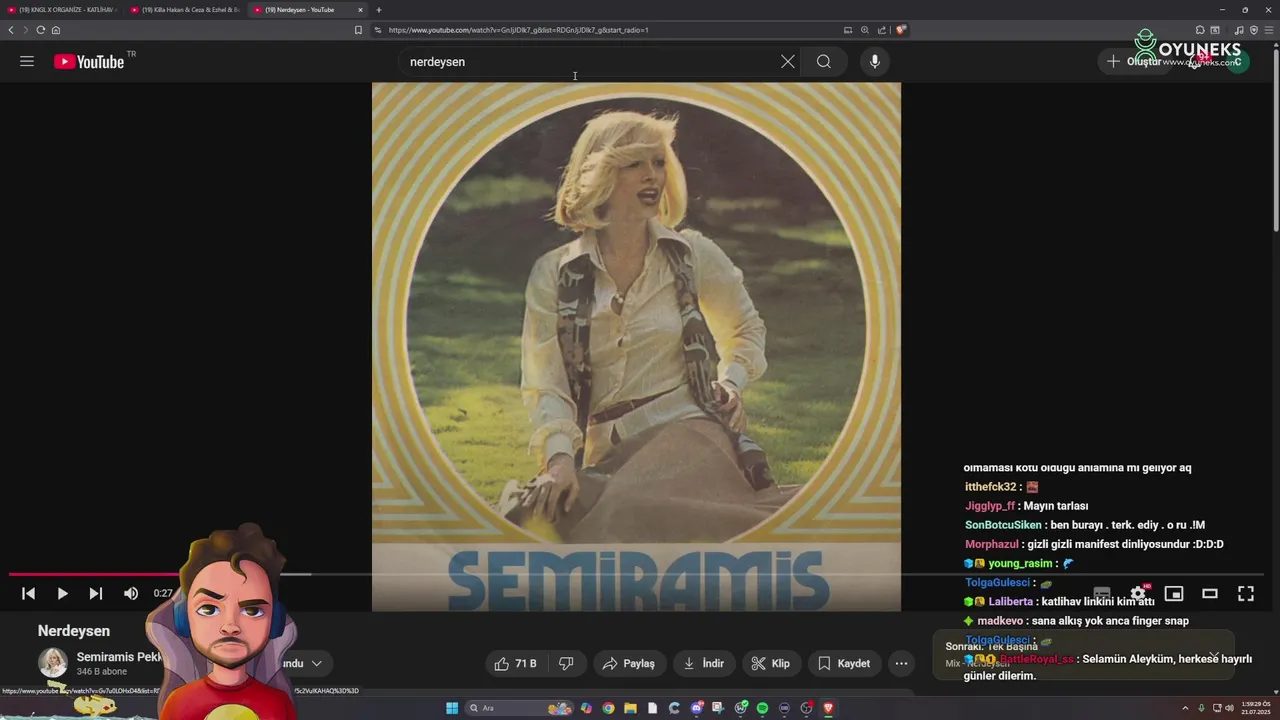Open File Explorer from the taskbar
The height and width of the screenshot is (720, 1280).
click(x=630, y=708)
